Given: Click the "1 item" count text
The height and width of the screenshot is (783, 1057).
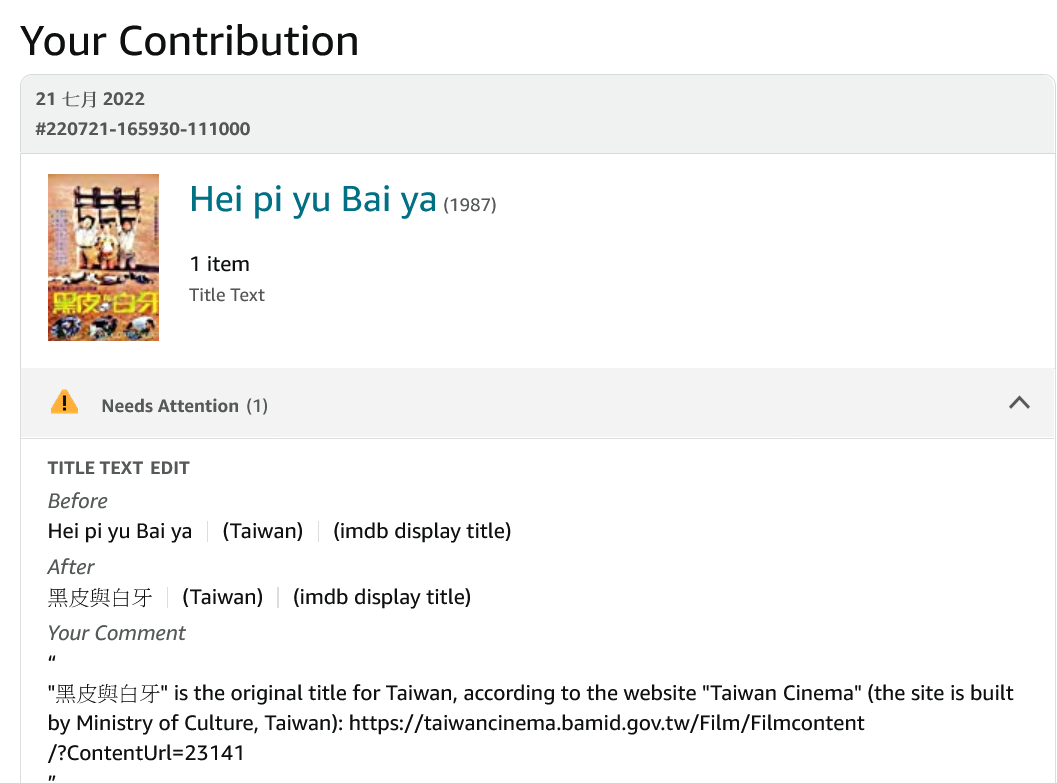Looking at the screenshot, I should (219, 264).
